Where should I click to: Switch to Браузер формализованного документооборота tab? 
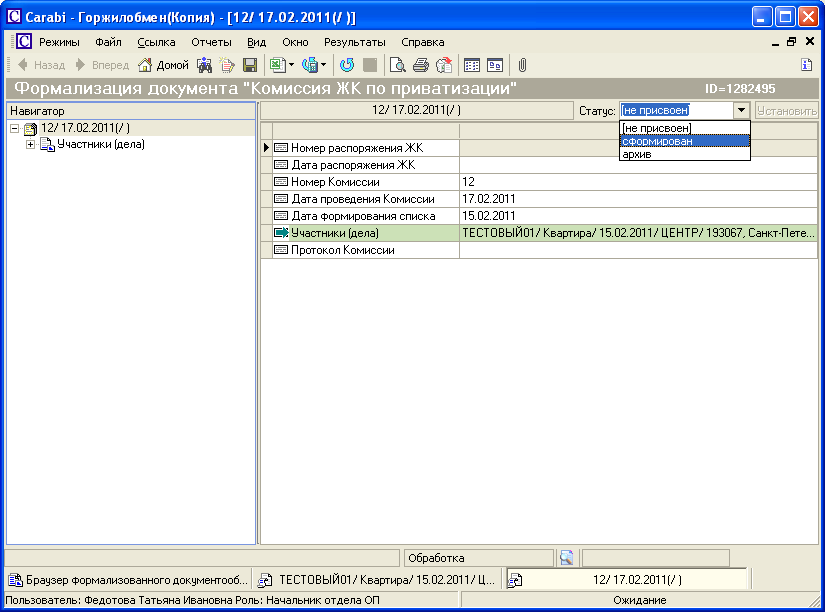click(128, 579)
